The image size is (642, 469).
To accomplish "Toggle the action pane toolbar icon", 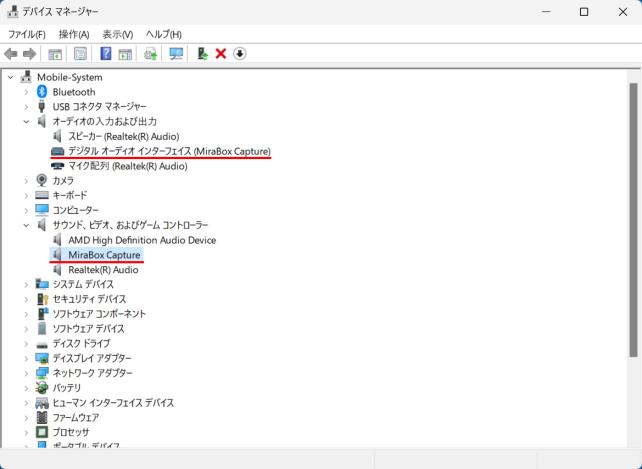I will (125, 54).
